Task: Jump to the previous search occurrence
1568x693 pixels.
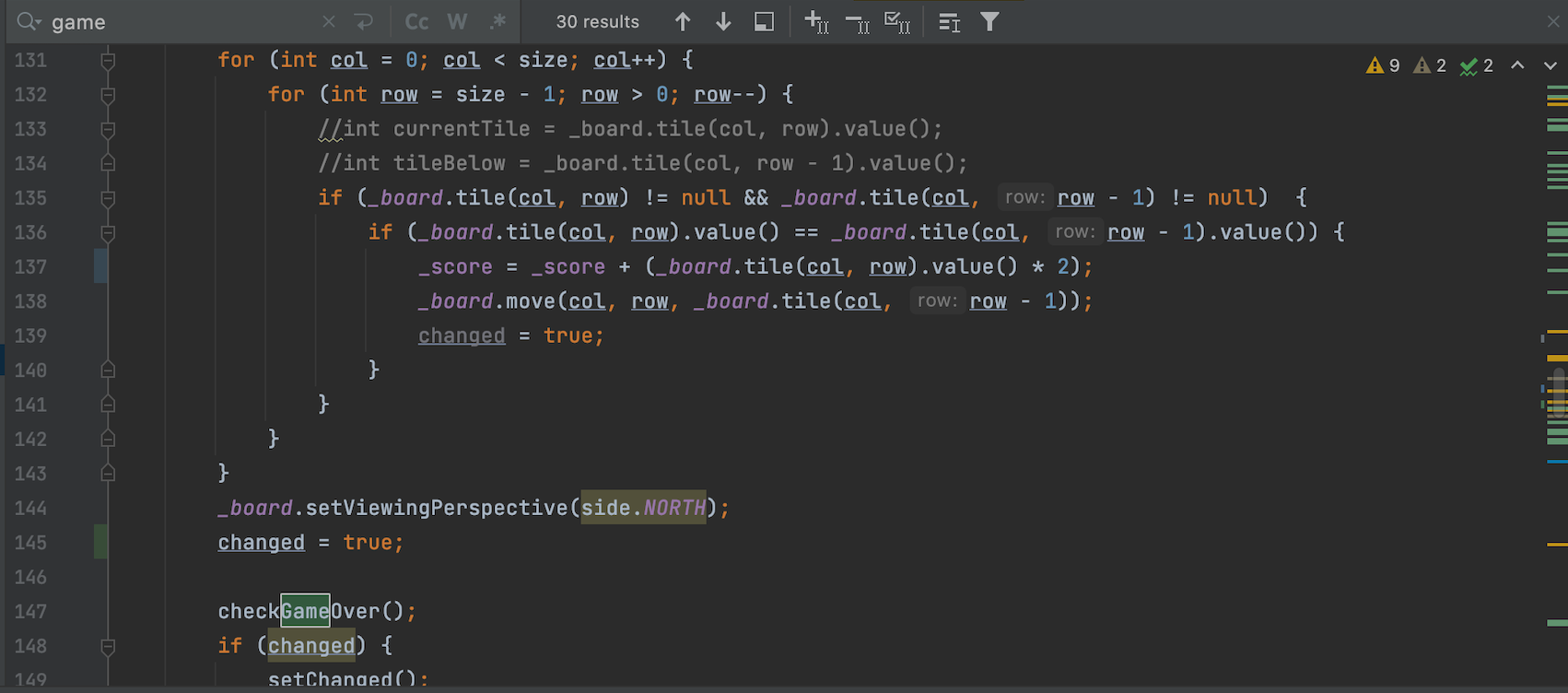Action: [x=683, y=22]
